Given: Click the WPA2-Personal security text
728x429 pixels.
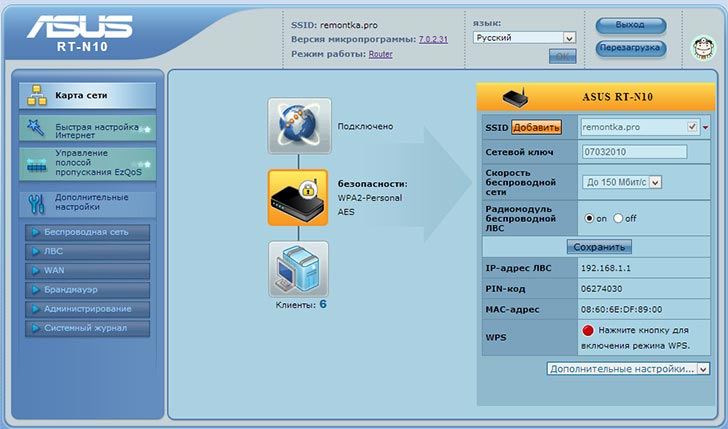Looking at the screenshot, I should (x=370, y=198).
